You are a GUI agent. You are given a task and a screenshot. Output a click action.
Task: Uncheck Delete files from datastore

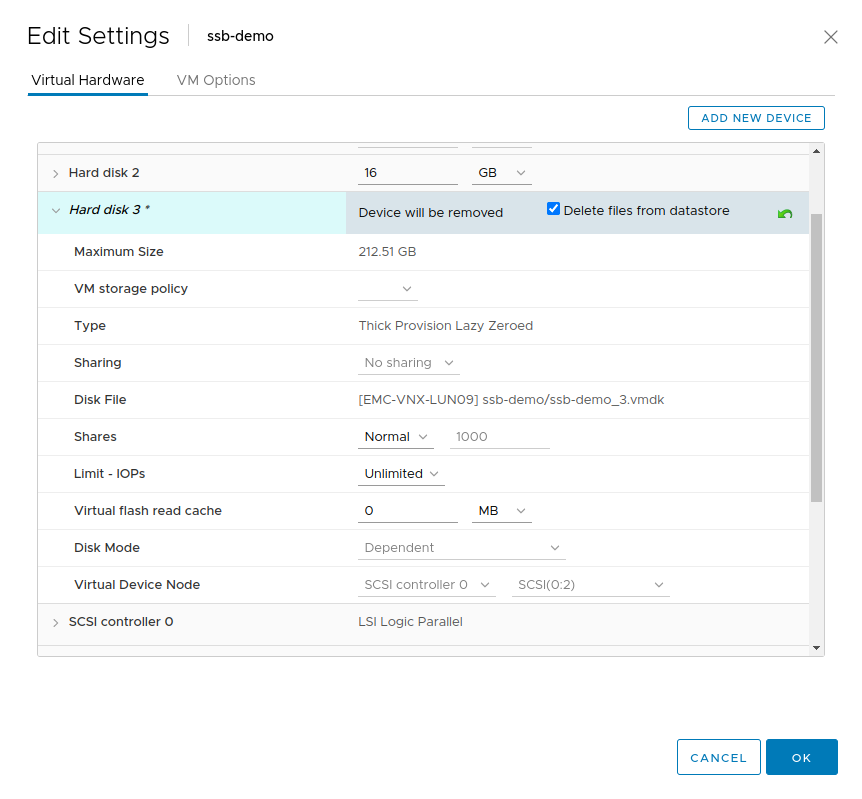pyautogui.click(x=553, y=210)
